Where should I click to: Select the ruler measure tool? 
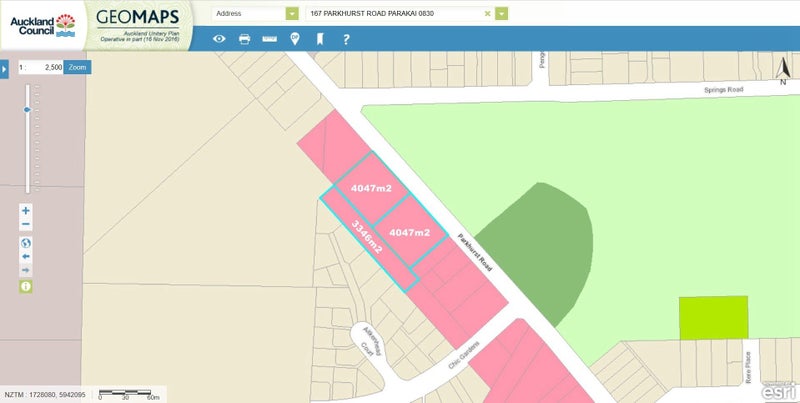tap(269, 39)
